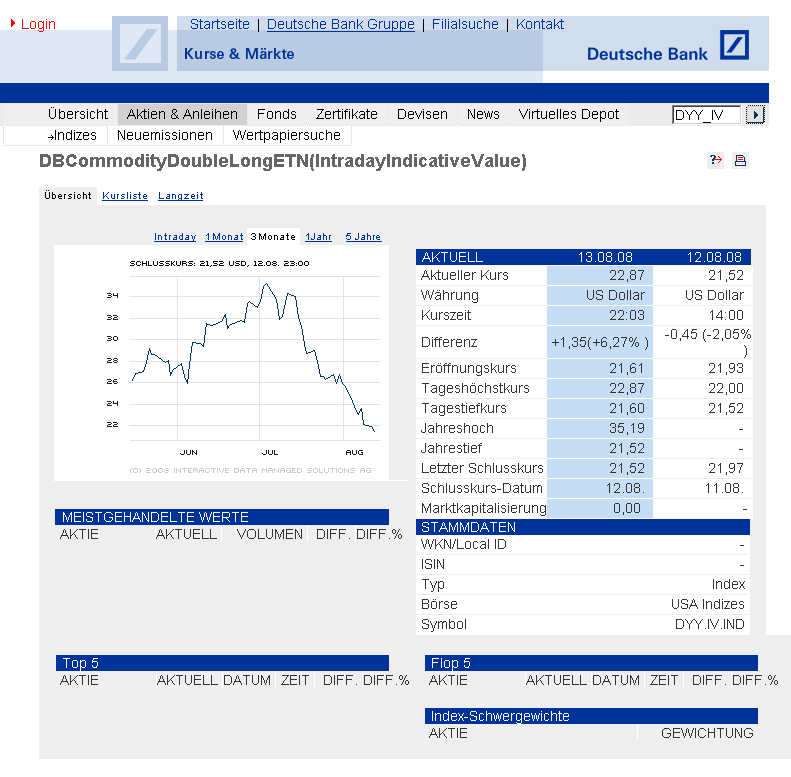Open the Devisen menu
Screen dimensions: 791x777
tap(422, 115)
